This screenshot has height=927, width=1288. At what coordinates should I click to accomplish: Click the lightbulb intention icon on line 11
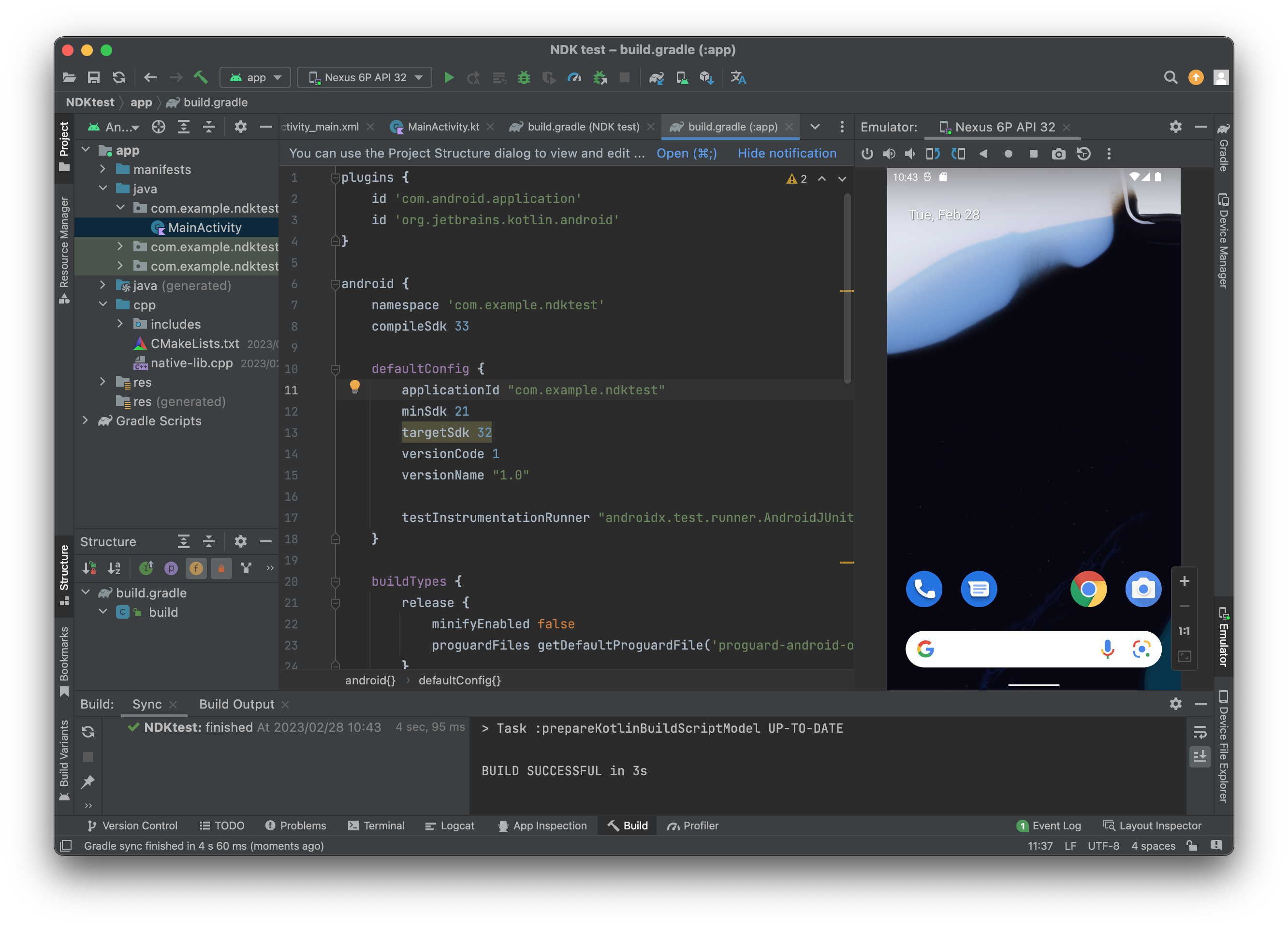tap(354, 387)
